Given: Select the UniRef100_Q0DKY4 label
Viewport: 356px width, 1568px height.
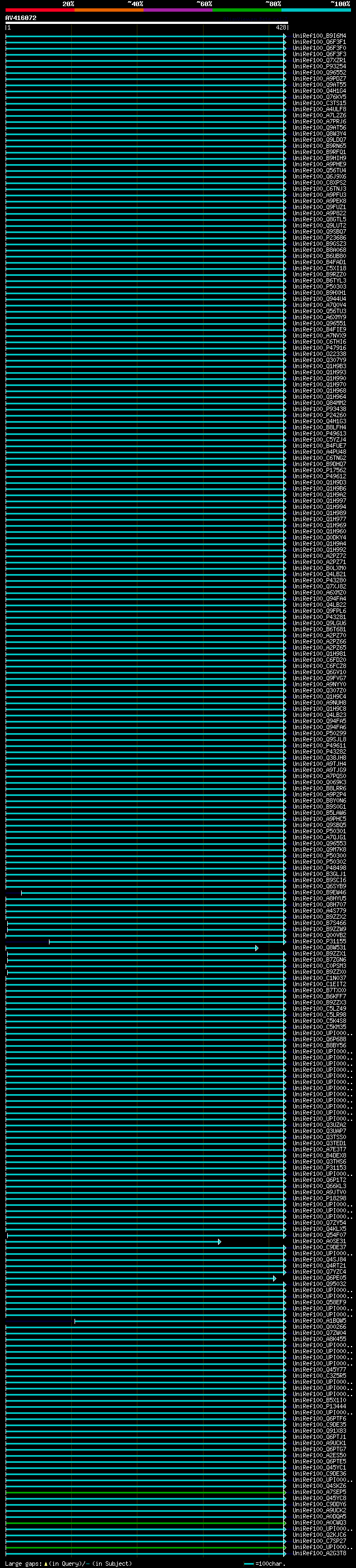Looking at the screenshot, I should pyautogui.click(x=319, y=537).
